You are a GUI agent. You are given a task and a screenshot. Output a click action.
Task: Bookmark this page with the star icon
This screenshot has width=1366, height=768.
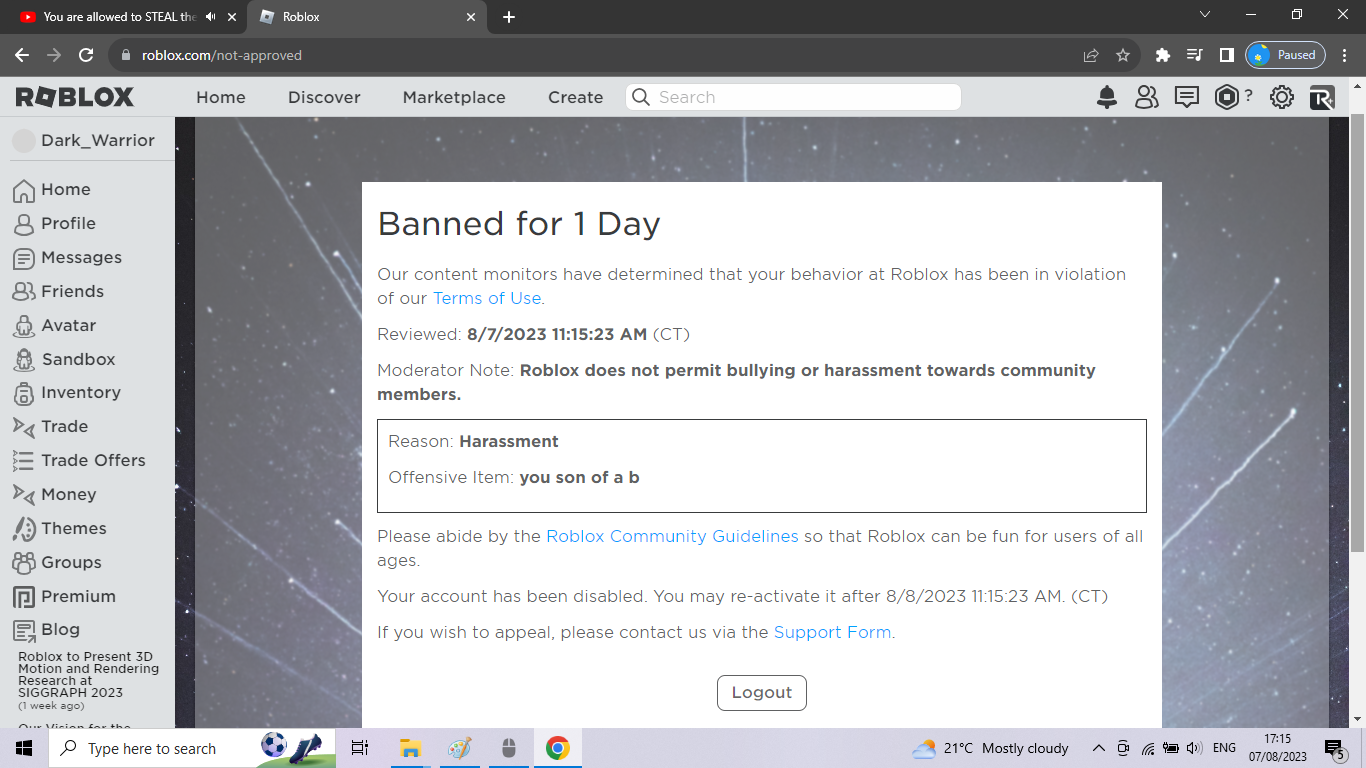click(1123, 55)
